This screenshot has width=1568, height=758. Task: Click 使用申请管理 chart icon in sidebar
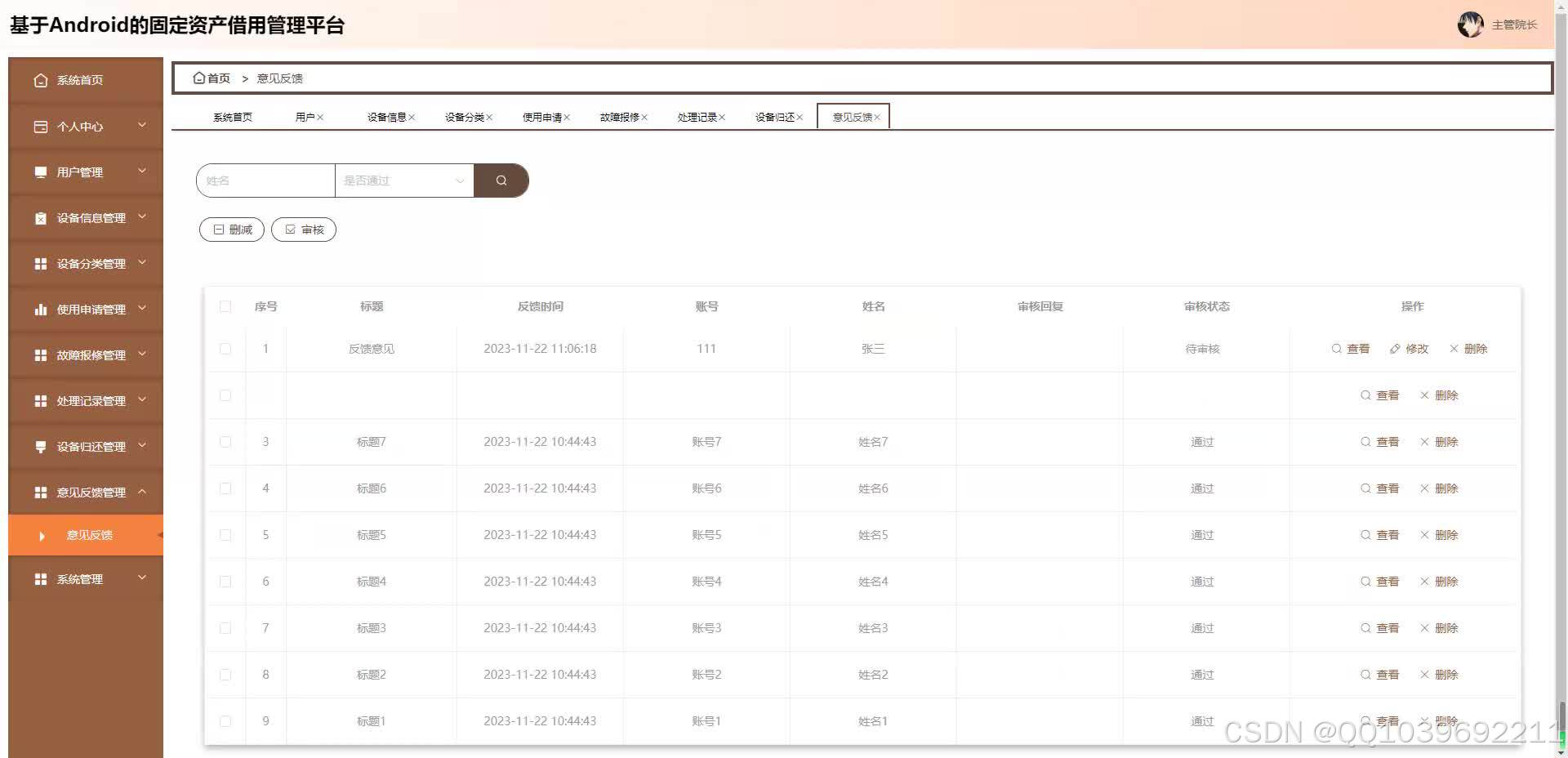pos(41,310)
